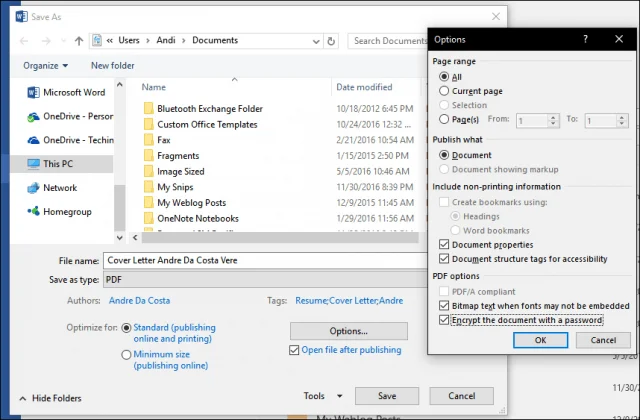This screenshot has height=420, width=640.
Task: Click the Refresh icon beside address bar
Action: [331, 41]
